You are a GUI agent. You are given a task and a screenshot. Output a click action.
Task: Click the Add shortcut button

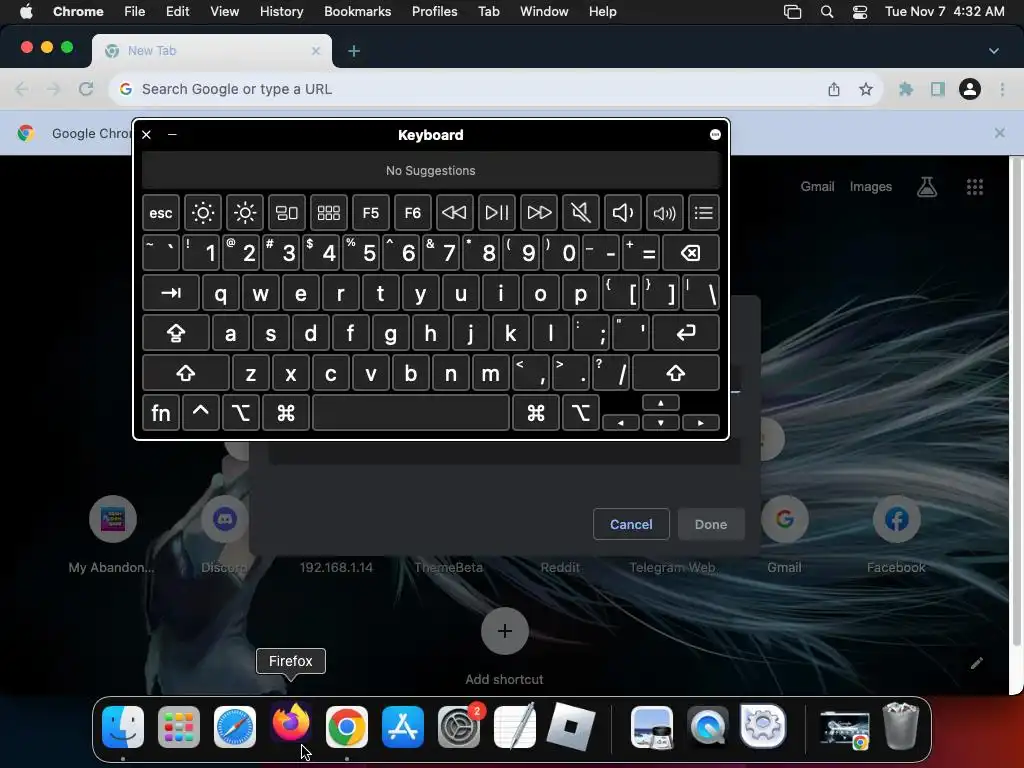(504, 631)
